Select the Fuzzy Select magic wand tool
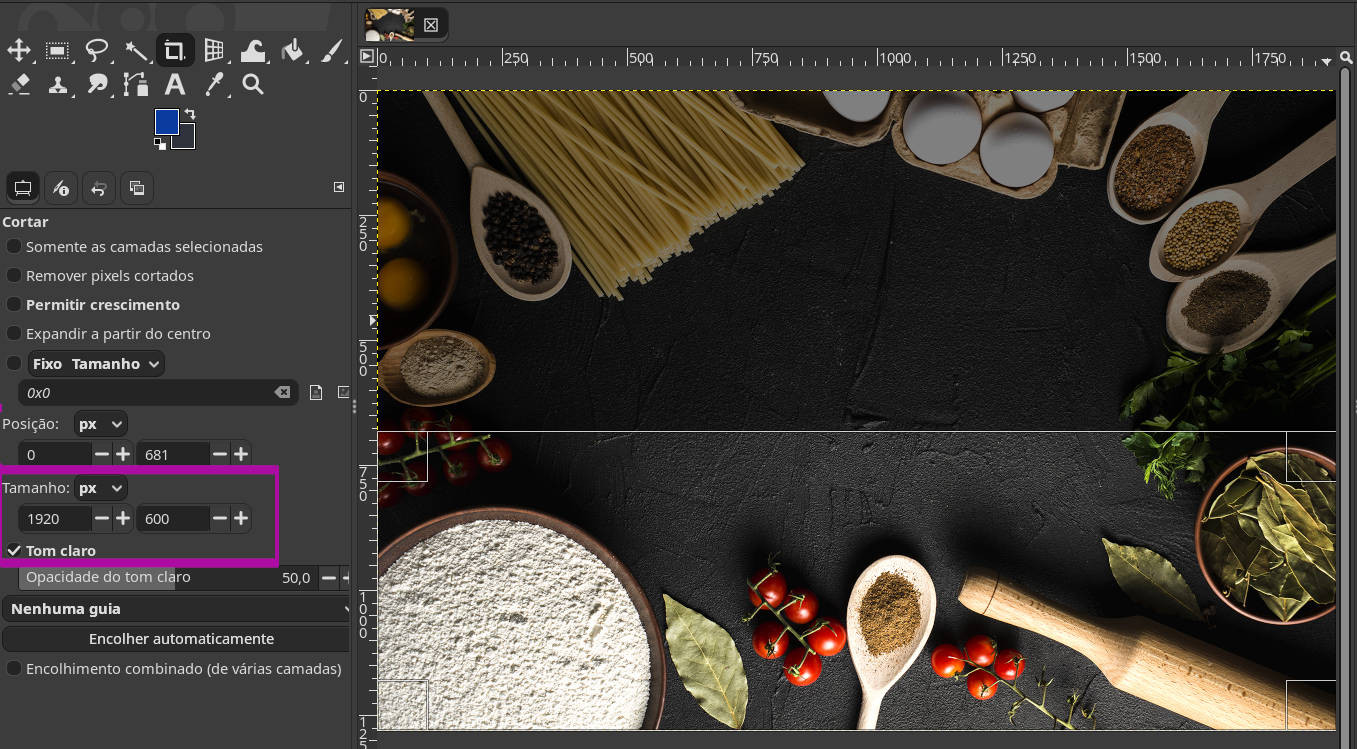Screen dimensions: 1357x749 (136, 50)
